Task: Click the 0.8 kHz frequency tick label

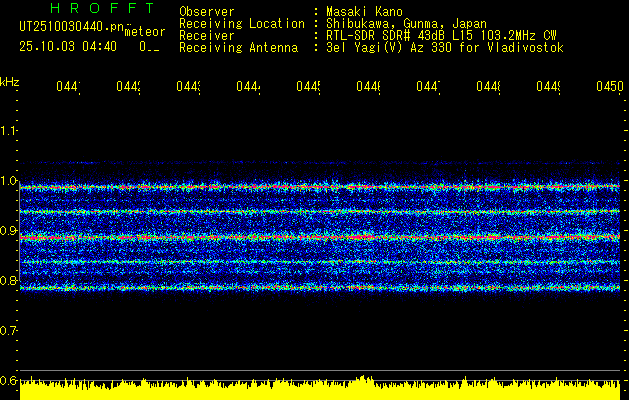Action: pos(9,281)
